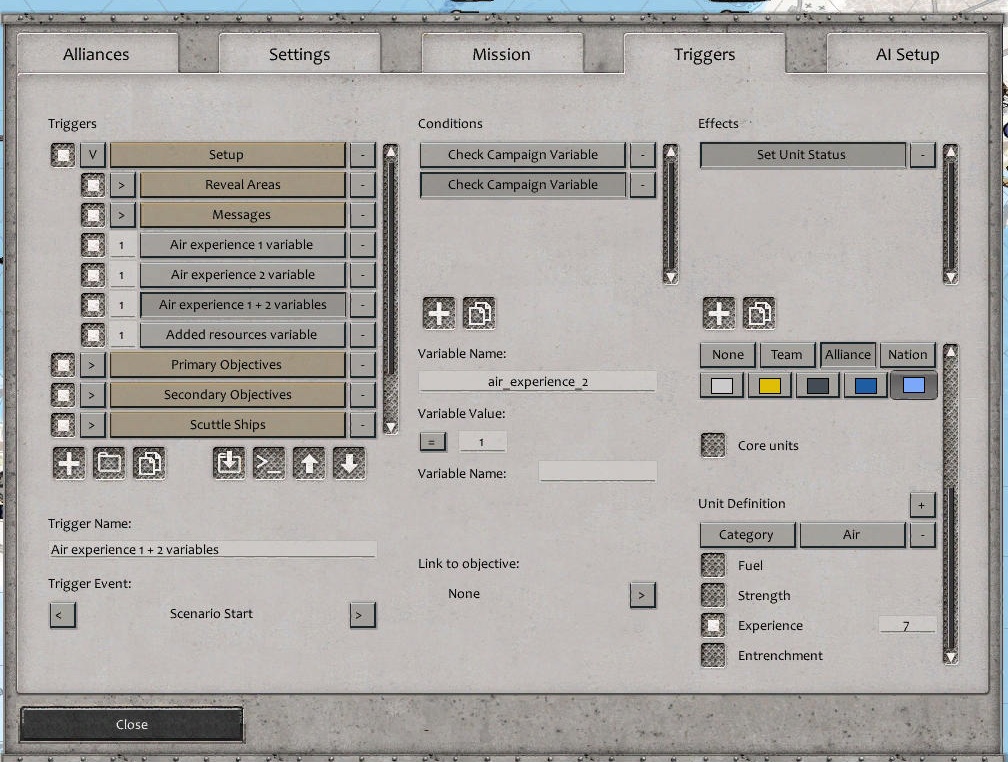Viewport: 1008px width, 762px height.
Task: Toggle the Experience checkbox in Unit Definition
Action: coord(713,625)
